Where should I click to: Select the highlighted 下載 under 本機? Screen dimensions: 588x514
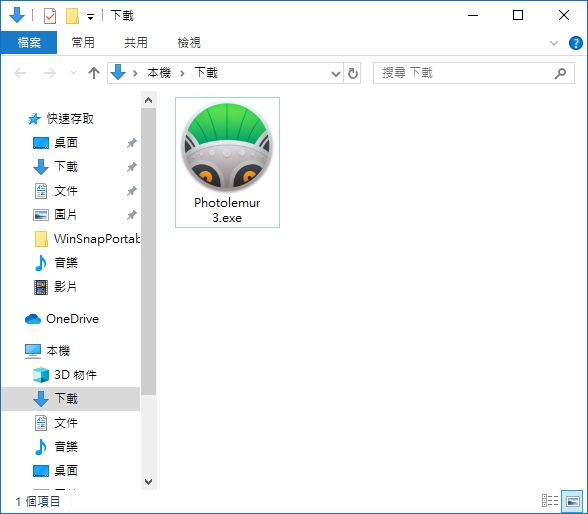[x=71, y=399]
